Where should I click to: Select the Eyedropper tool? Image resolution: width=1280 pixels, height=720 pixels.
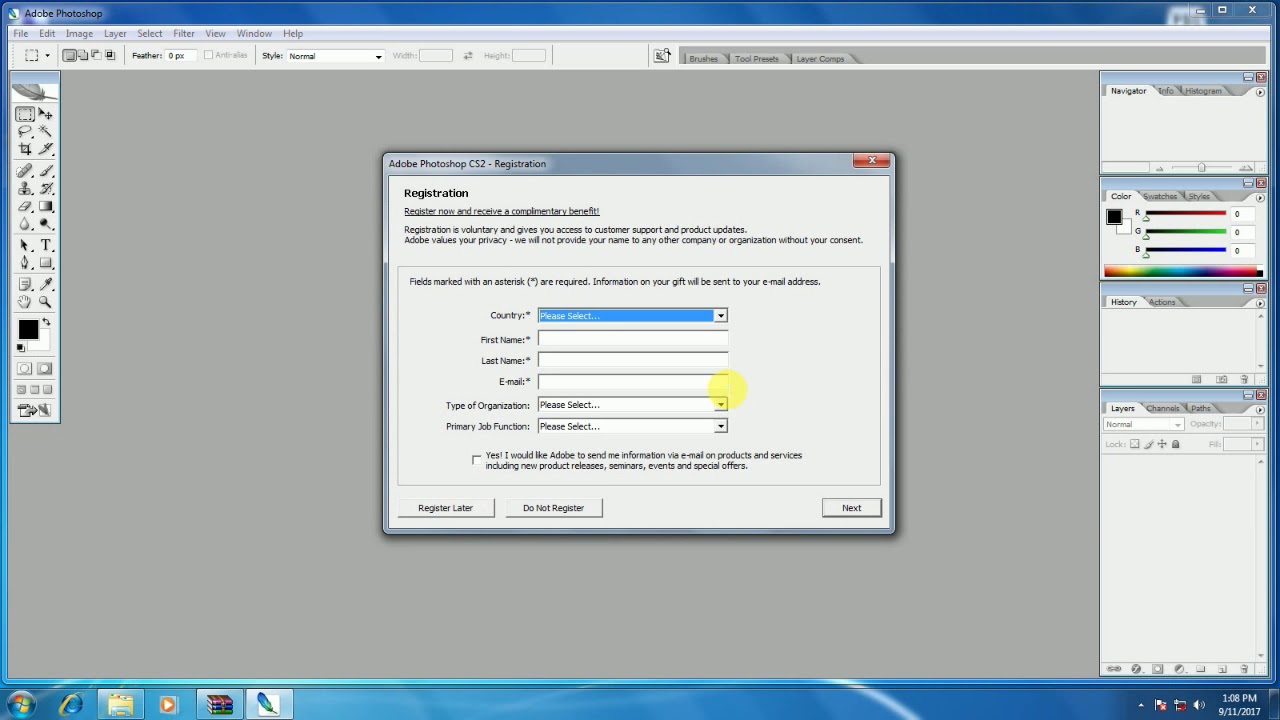click(45, 284)
